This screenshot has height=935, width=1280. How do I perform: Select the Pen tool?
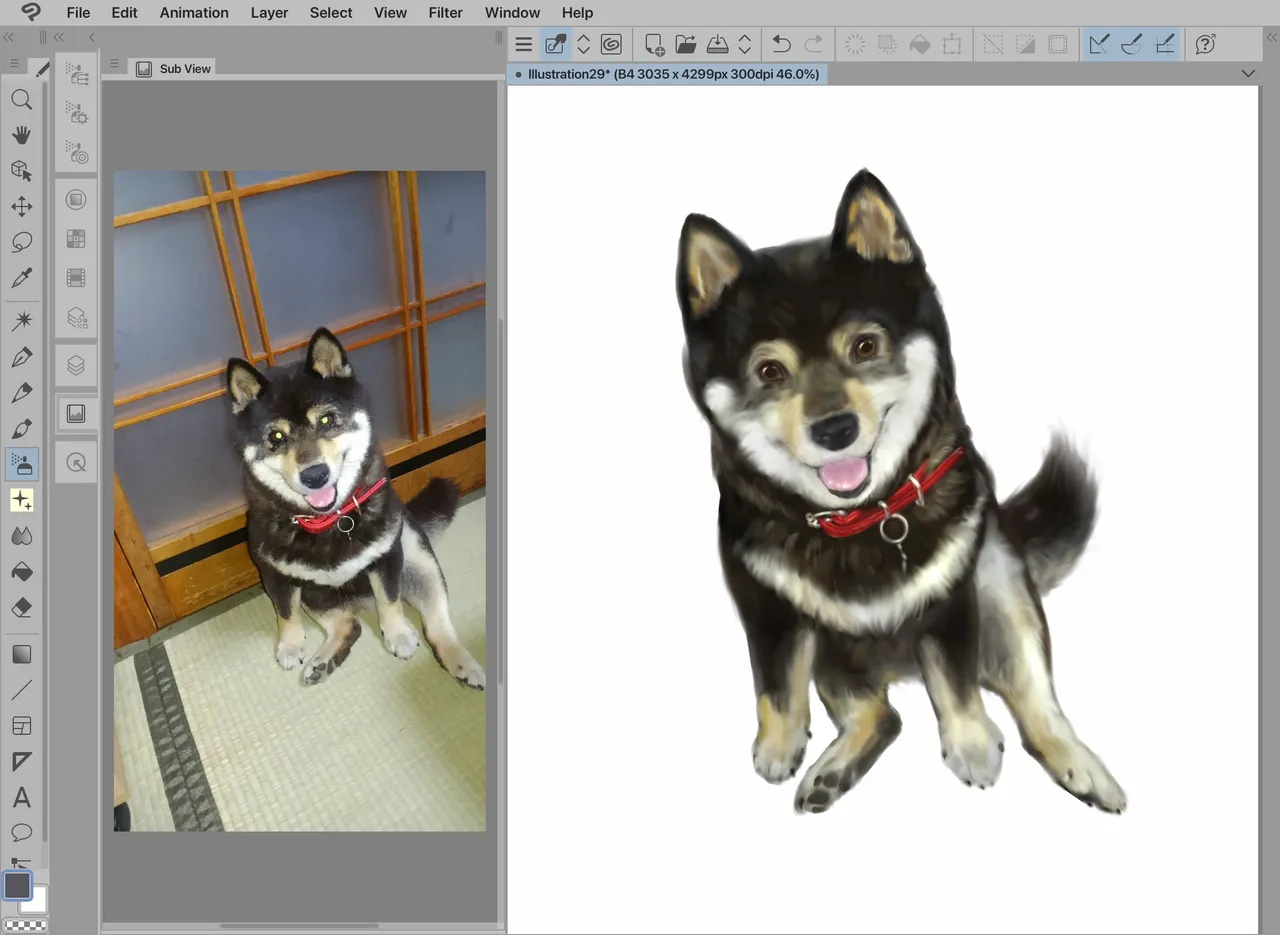(x=21, y=357)
